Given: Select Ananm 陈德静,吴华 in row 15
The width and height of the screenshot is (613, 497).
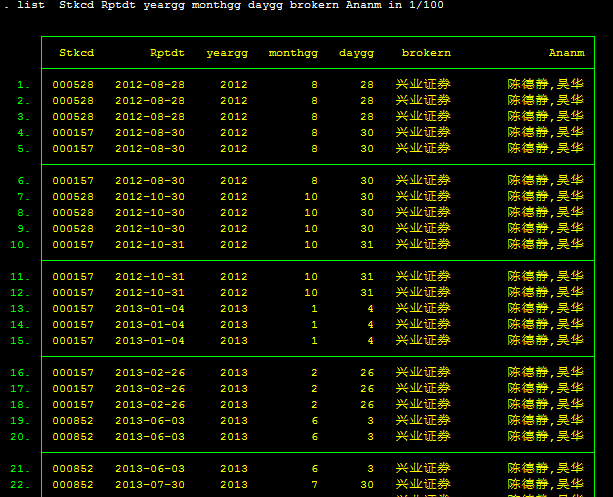Looking at the screenshot, I should [545, 341].
